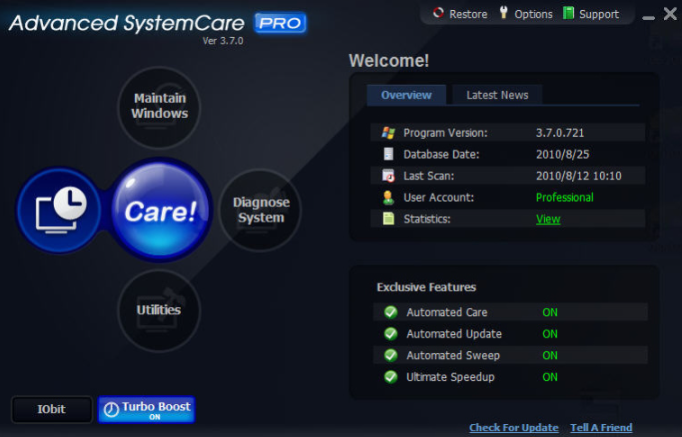682x437 pixels.
Task: Close the Advanced SystemCare window
Action: [670, 14]
